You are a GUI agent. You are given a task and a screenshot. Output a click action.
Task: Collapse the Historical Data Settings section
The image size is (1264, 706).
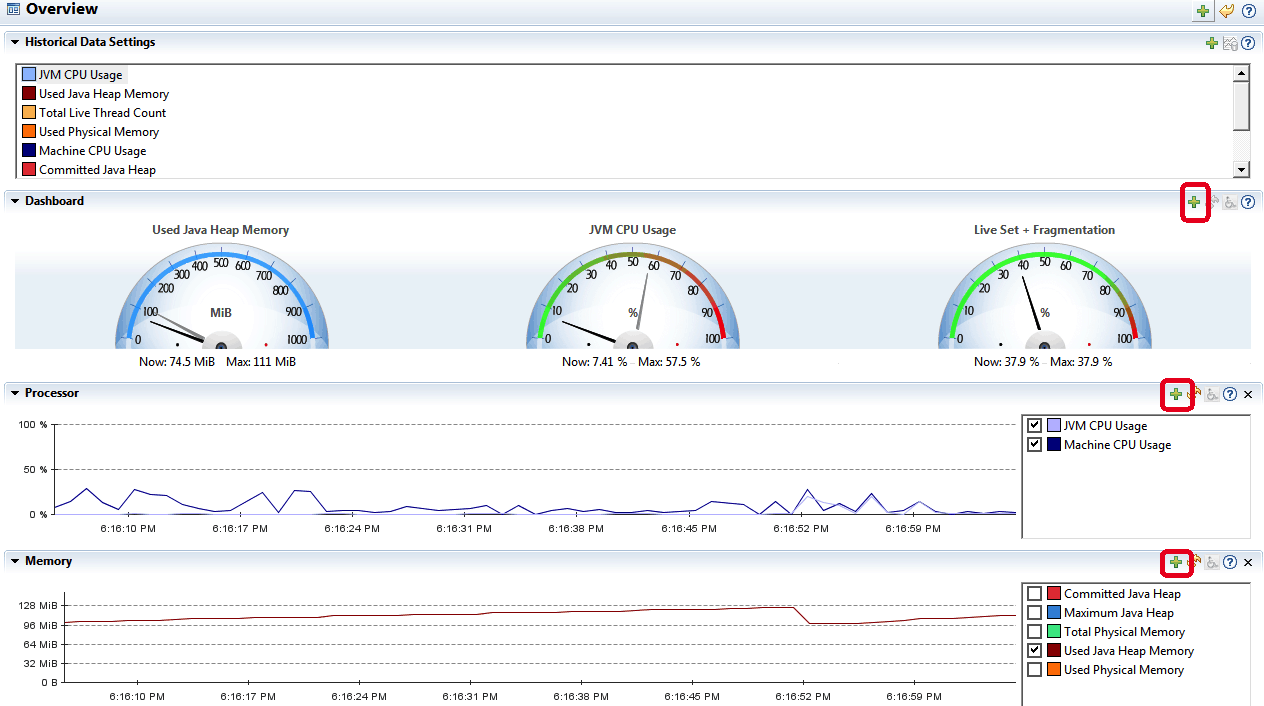pyautogui.click(x=15, y=42)
